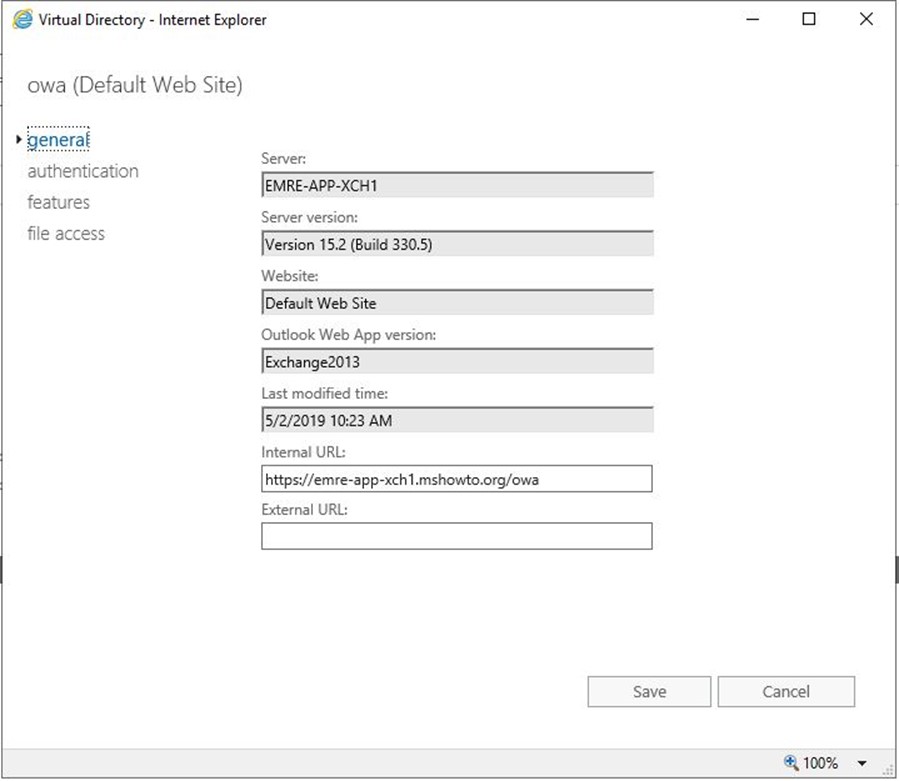This screenshot has height=781, width=899.
Task: Click the External URL label
Action: pos(304,509)
